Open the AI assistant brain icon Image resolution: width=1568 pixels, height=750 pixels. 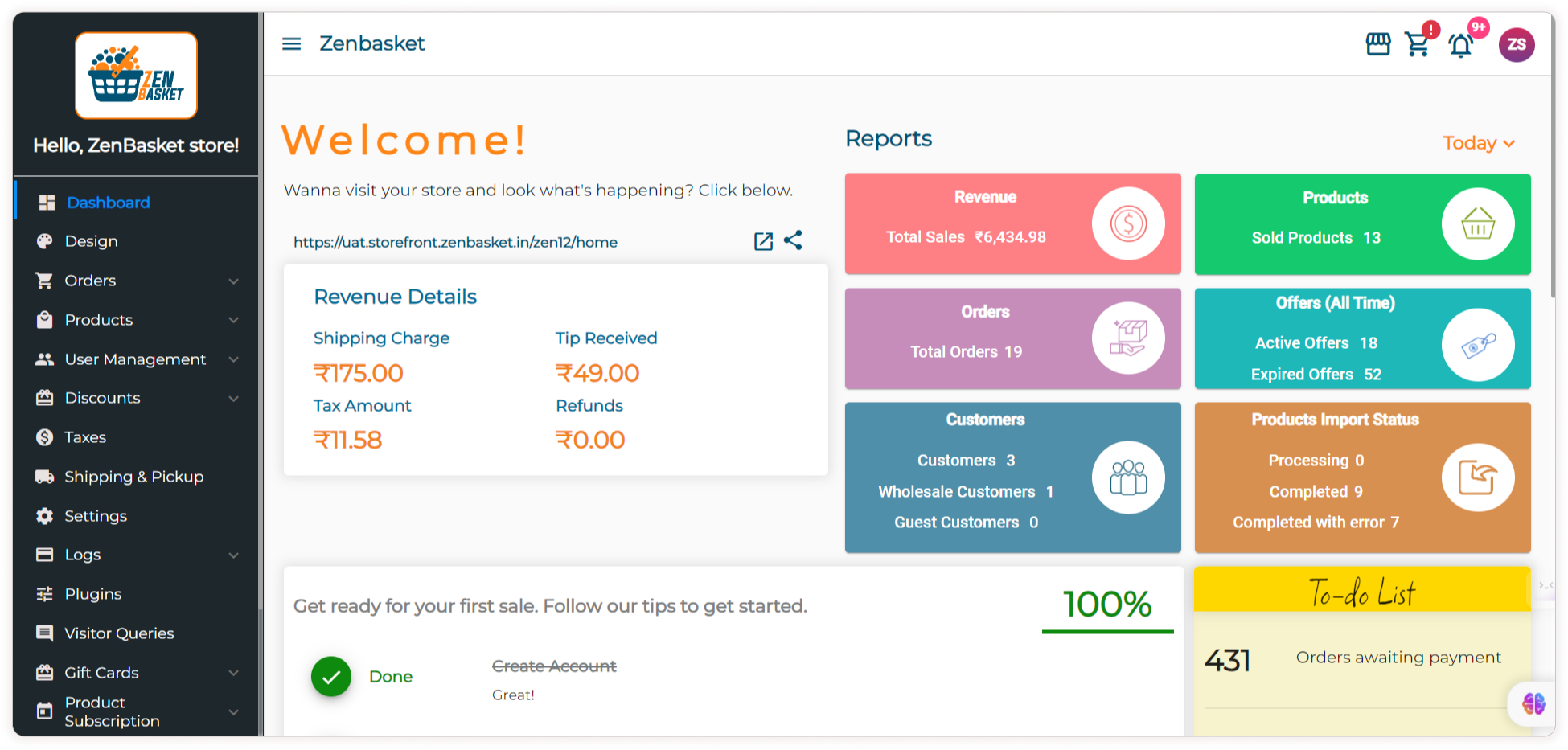1533,704
